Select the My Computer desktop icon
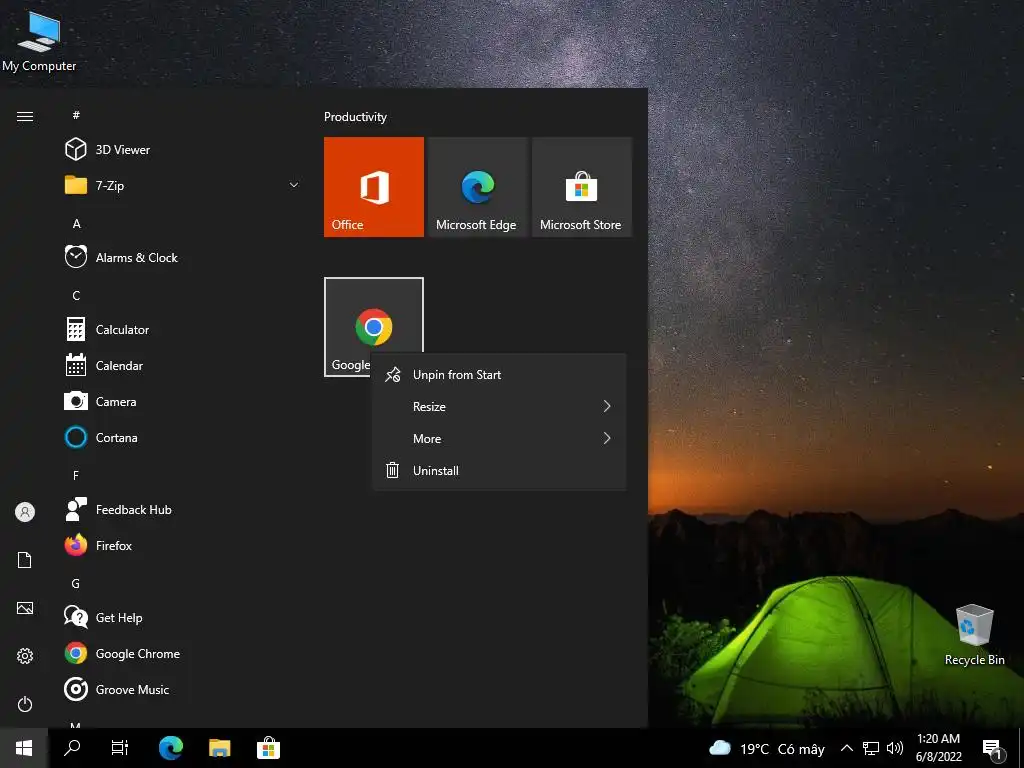Image resolution: width=1024 pixels, height=768 pixels. point(39,41)
